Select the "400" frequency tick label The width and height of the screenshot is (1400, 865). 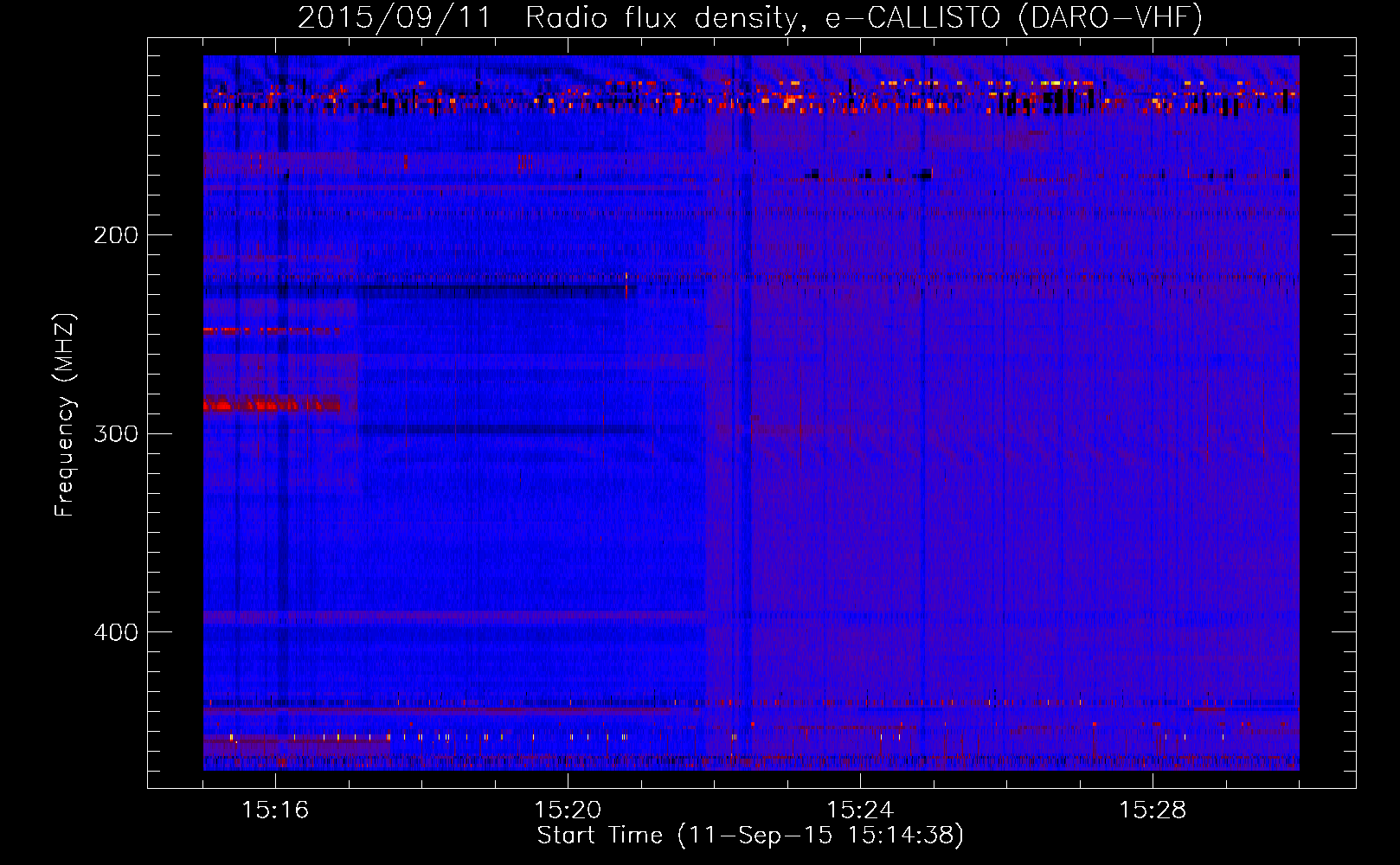(x=116, y=632)
